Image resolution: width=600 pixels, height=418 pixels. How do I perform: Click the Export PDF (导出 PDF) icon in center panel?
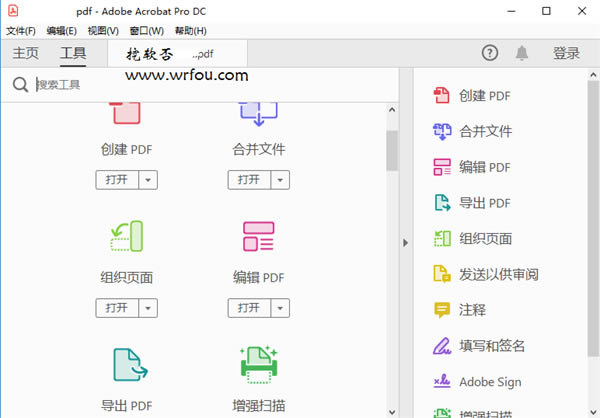(126, 365)
